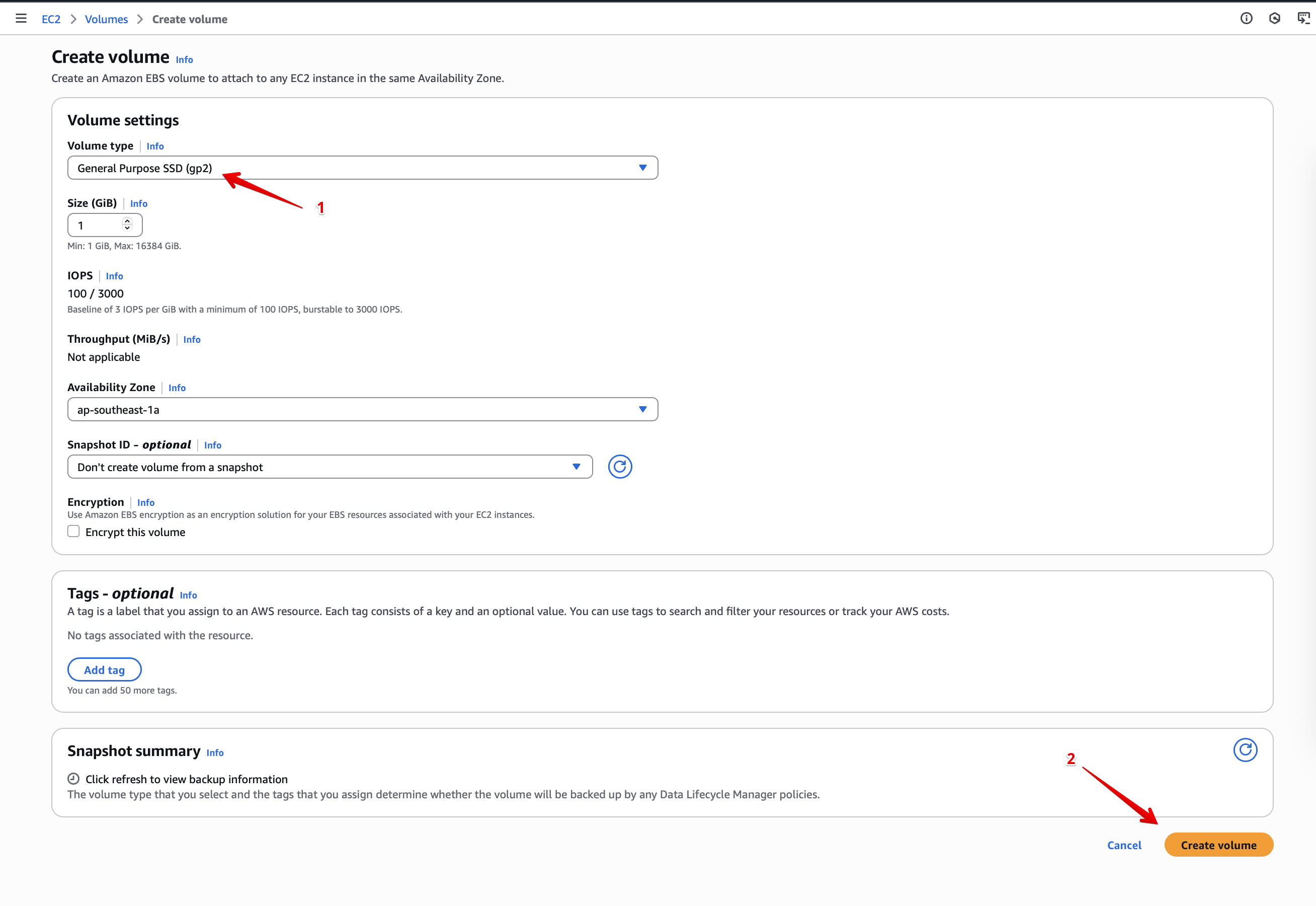
Task: Refresh the Snapshot summary backup information
Action: [1246, 749]
